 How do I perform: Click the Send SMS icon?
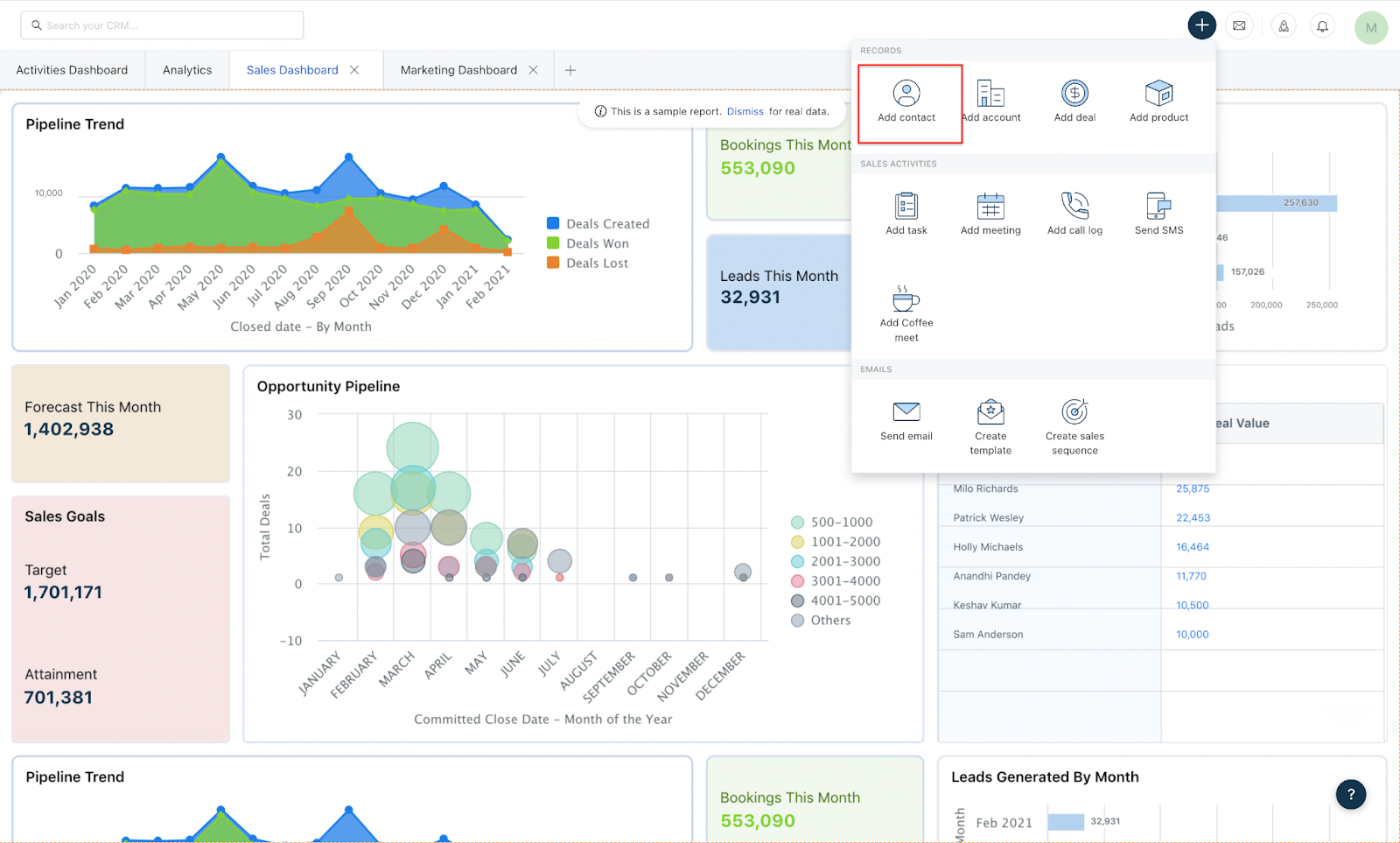point(1158,206)
